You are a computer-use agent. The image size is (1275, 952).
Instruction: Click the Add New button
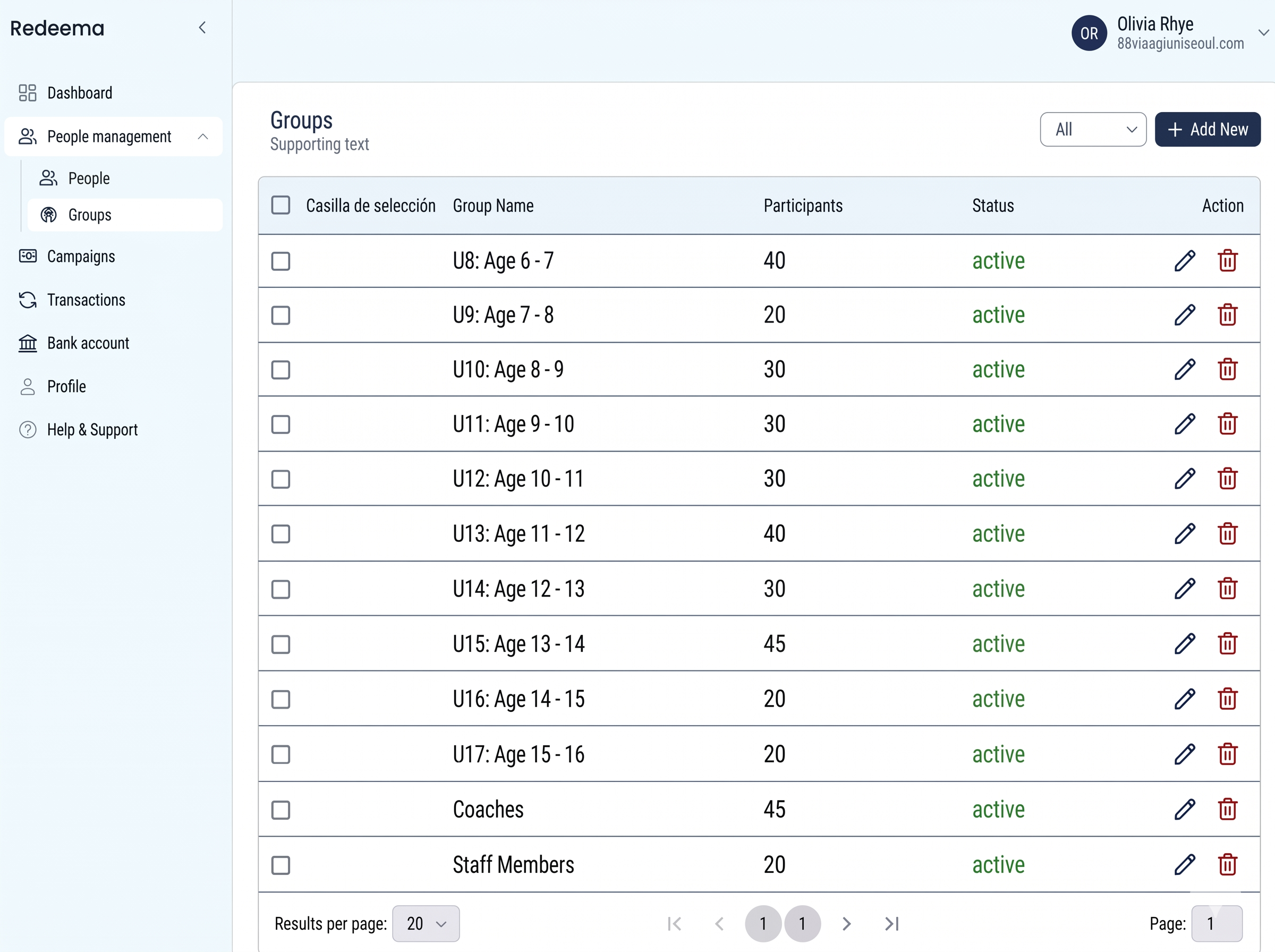click(x=1208, y=130)
